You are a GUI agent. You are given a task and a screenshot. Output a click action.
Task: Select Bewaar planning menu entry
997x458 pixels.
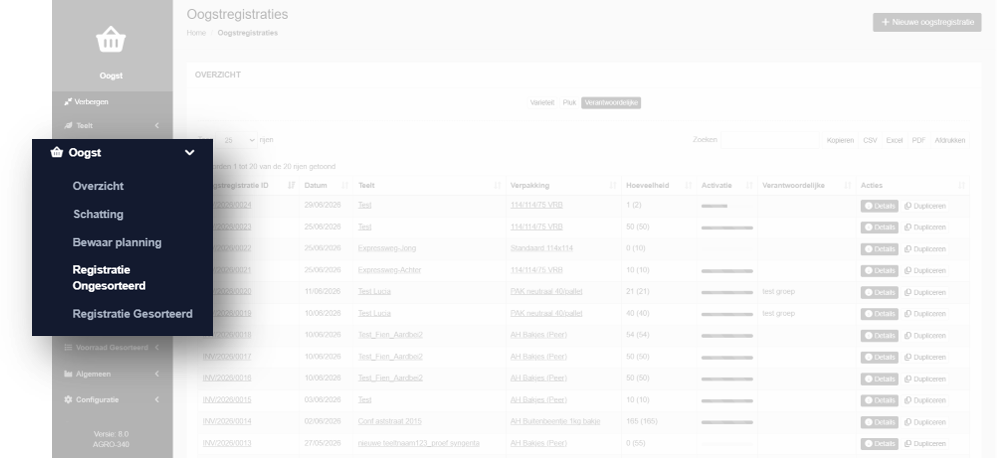(x=117, y=242)
